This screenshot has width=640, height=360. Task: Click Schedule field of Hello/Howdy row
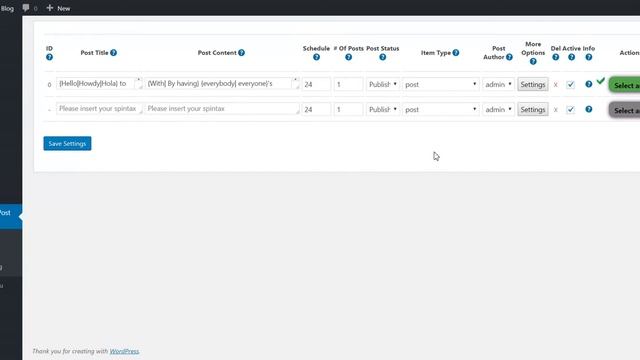tap(316, 84)
